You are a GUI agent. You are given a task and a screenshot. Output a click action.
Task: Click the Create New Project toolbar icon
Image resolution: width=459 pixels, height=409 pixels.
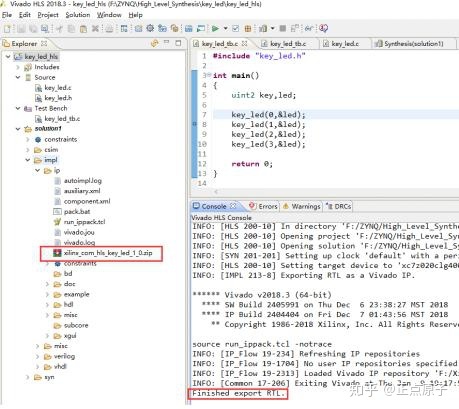tap(7, 29)
